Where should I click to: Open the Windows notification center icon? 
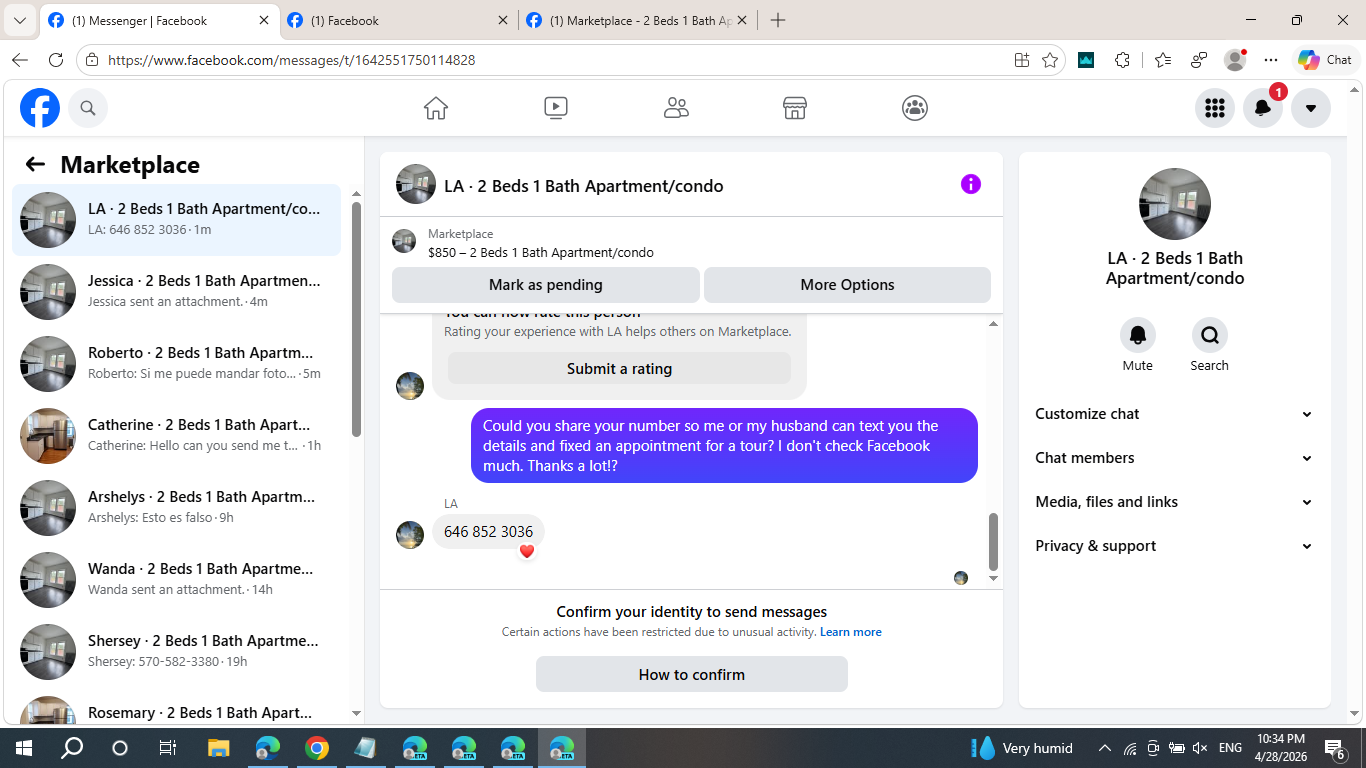(x=1335, y=748)
